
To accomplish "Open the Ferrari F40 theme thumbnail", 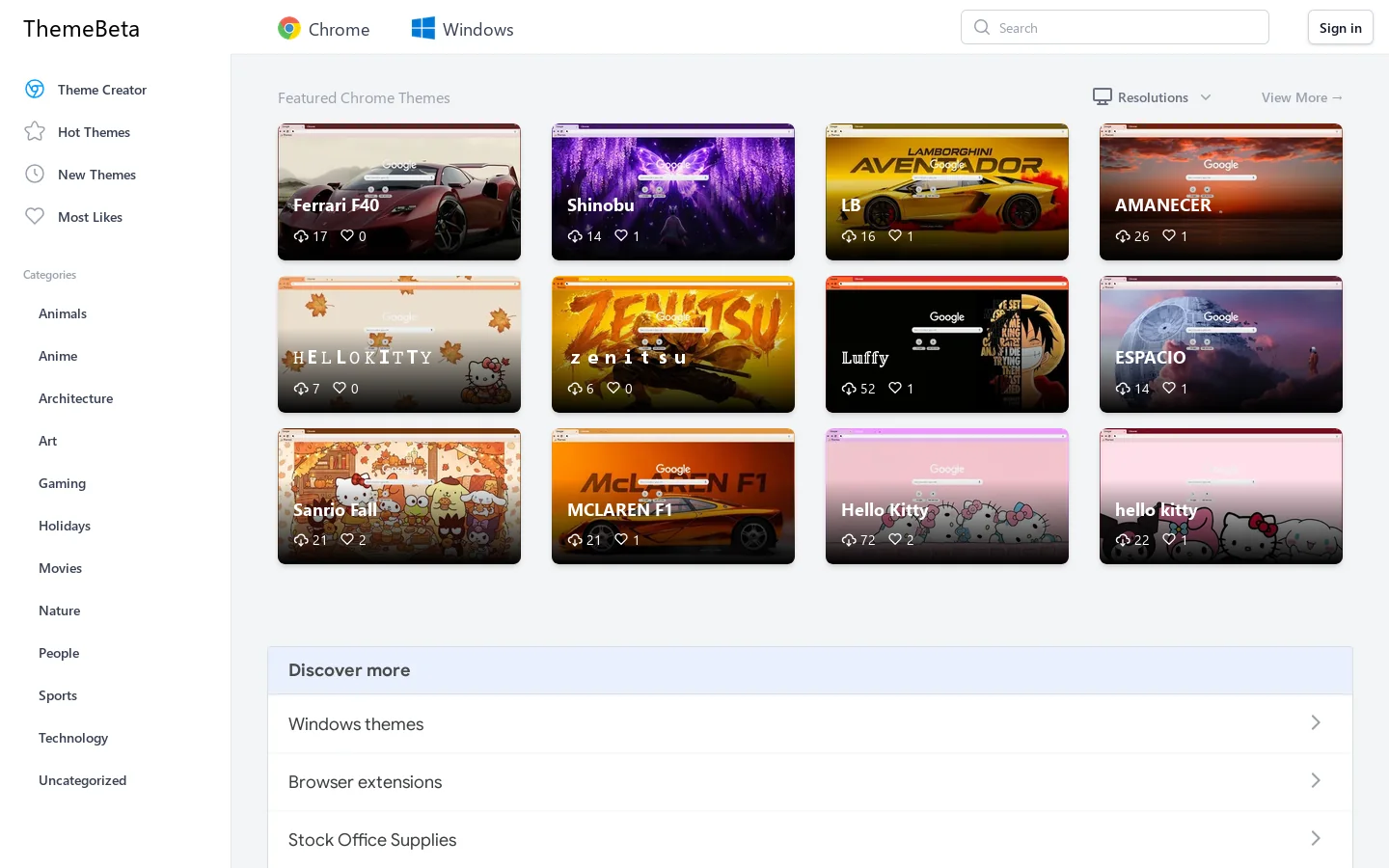I will pyautogui.click(x=399, y=192).
